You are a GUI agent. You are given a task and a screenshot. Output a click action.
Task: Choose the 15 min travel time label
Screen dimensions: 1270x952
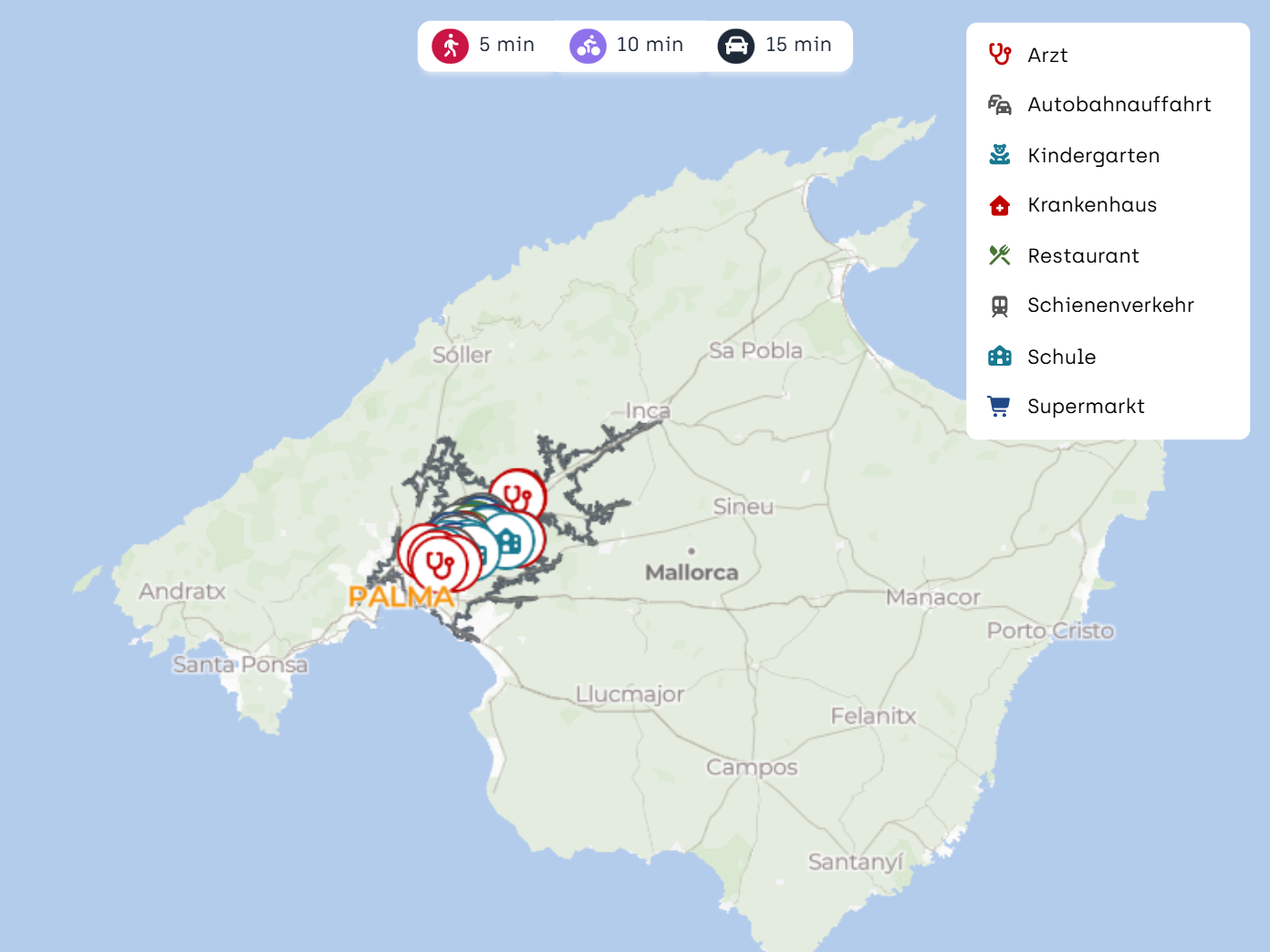pyautogui.click(x=798, y=45)
